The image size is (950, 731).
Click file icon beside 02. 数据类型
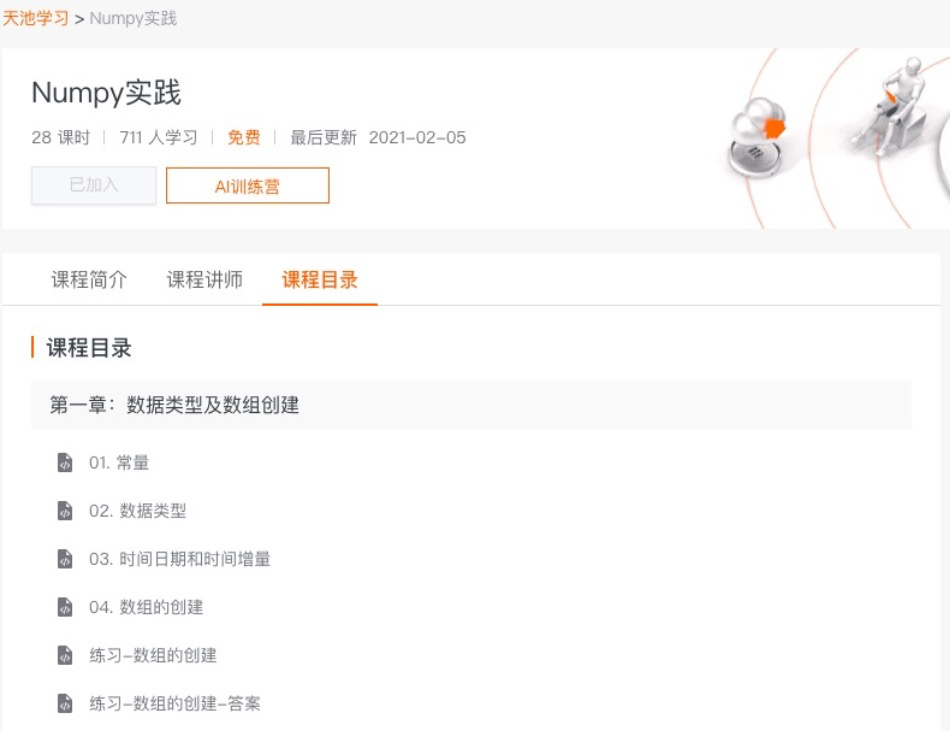coord(65,511)
